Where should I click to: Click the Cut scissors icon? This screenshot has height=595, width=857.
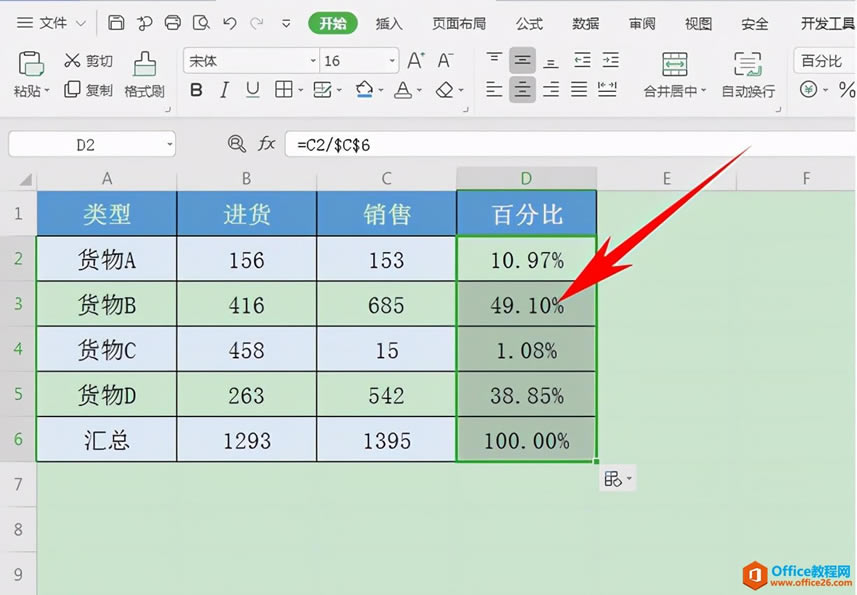point(72,60)
